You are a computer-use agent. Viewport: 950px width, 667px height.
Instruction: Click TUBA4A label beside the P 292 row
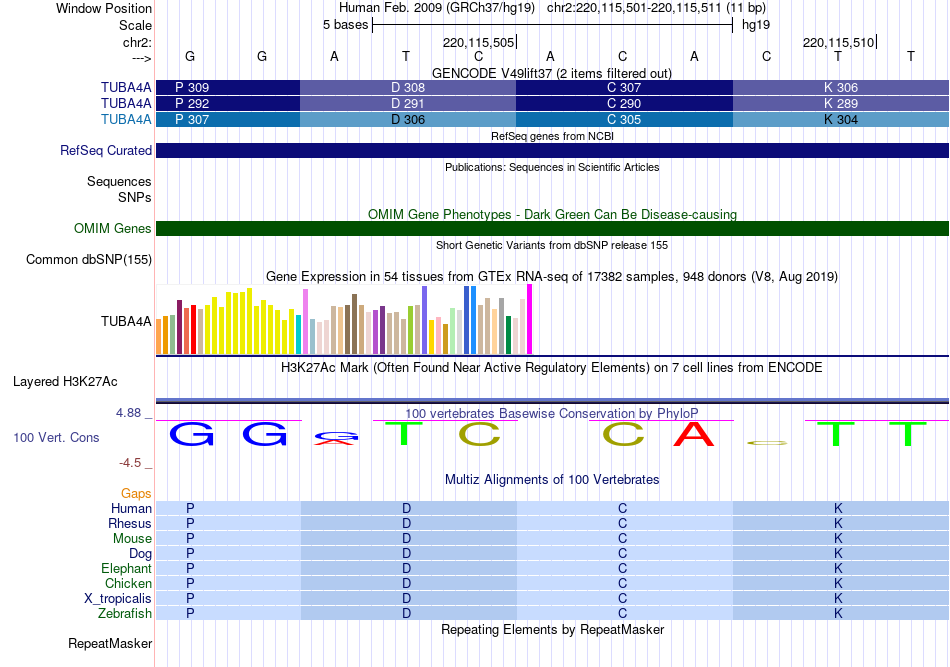pyautogui.click(x=125, y=104)
